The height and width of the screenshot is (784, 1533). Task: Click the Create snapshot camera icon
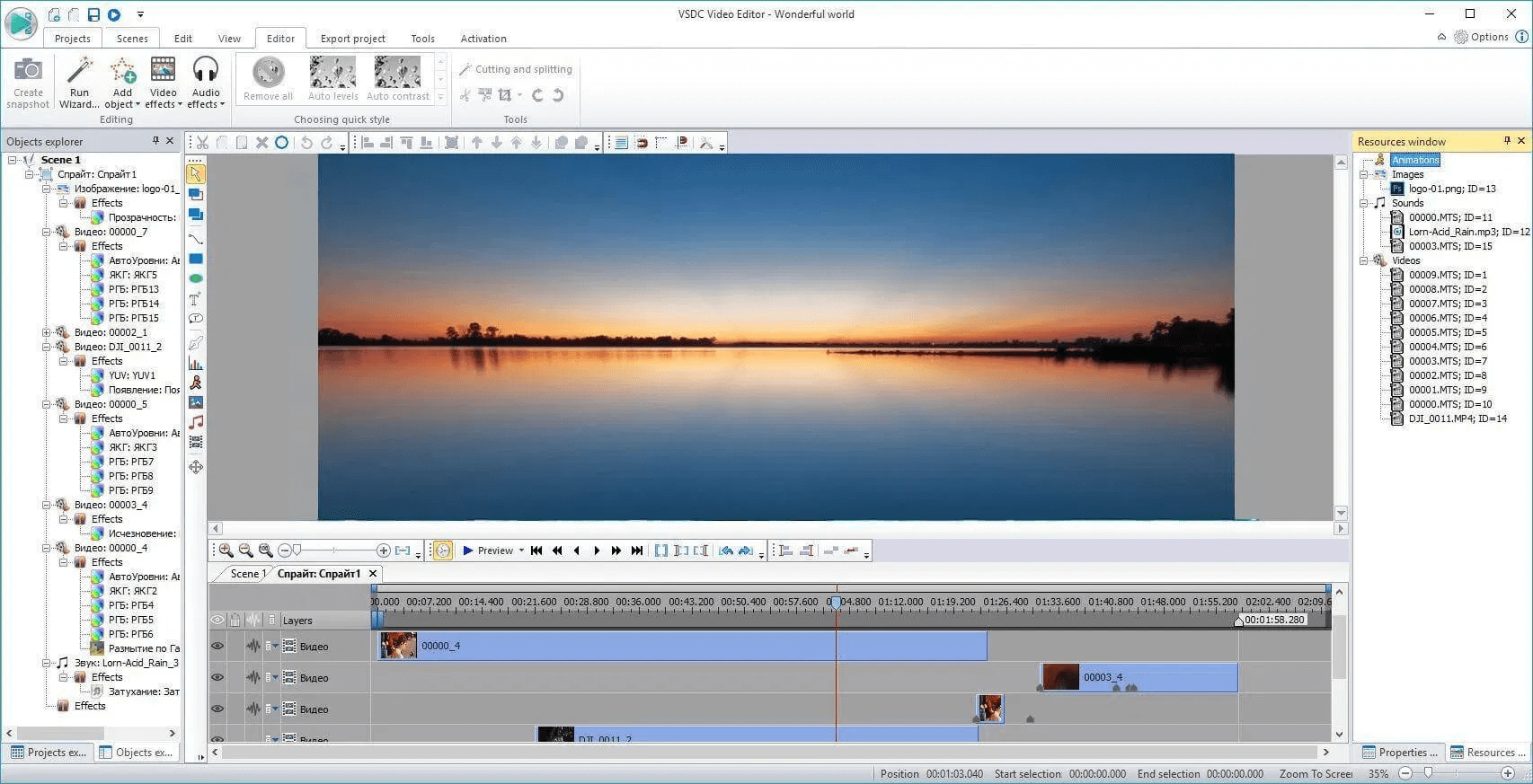(x=28, y=71)
